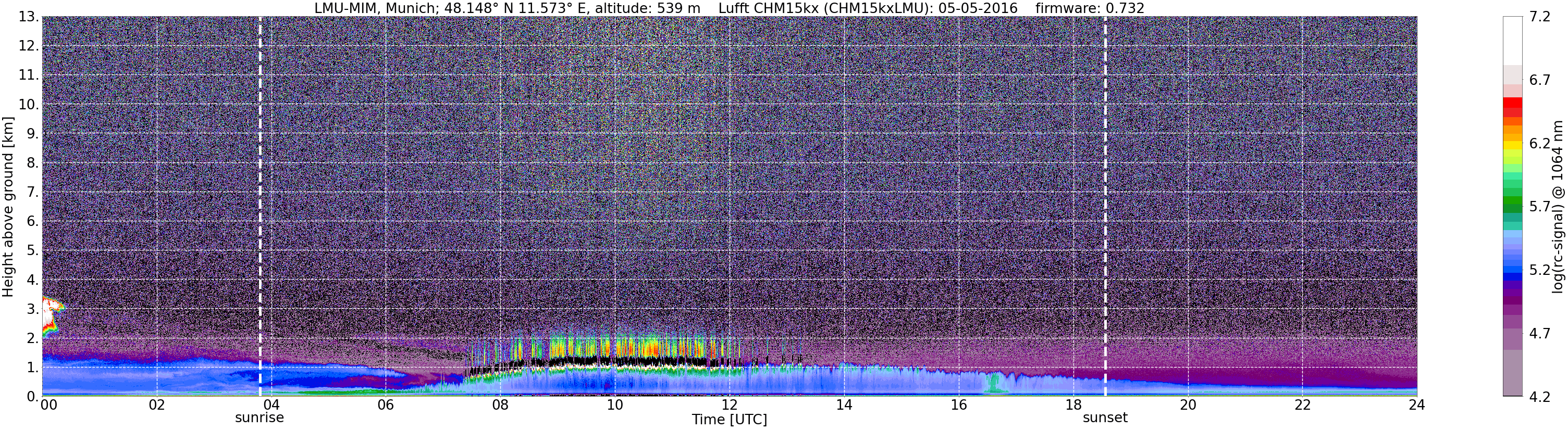Click the 0. tick label on the height axis
Screen dimensions: 1568x430
(x=33, y=396)
